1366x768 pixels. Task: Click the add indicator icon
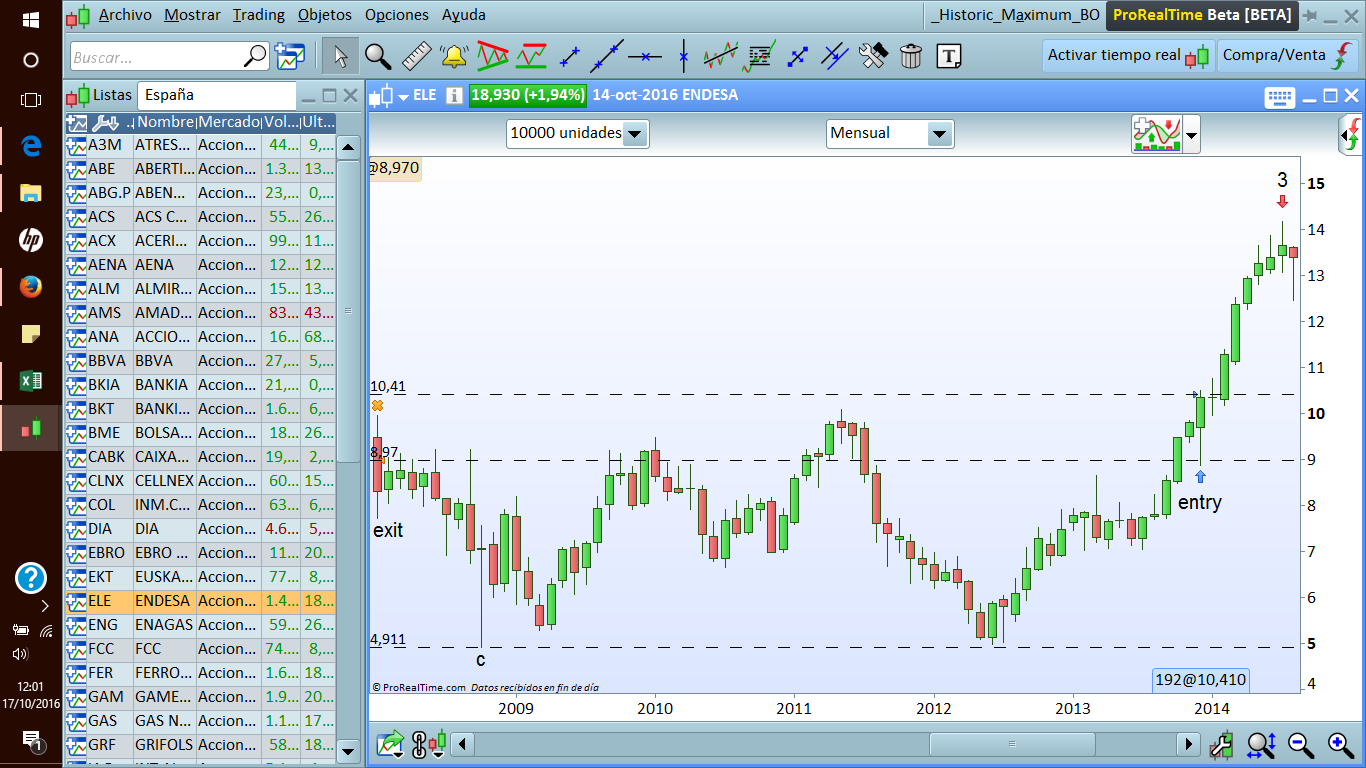(x=1155, y=134)
